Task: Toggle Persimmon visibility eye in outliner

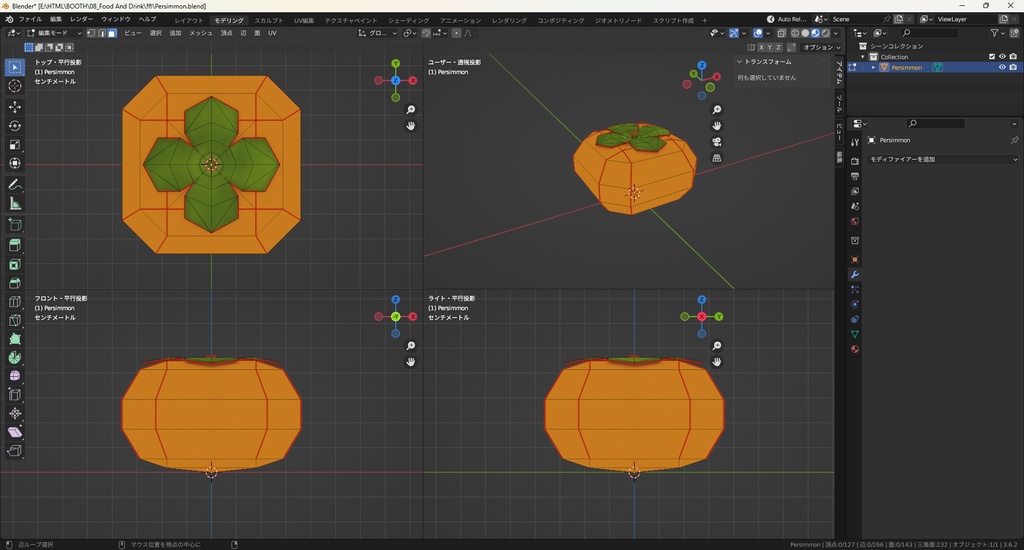Action: click(x=1002, y=68)
